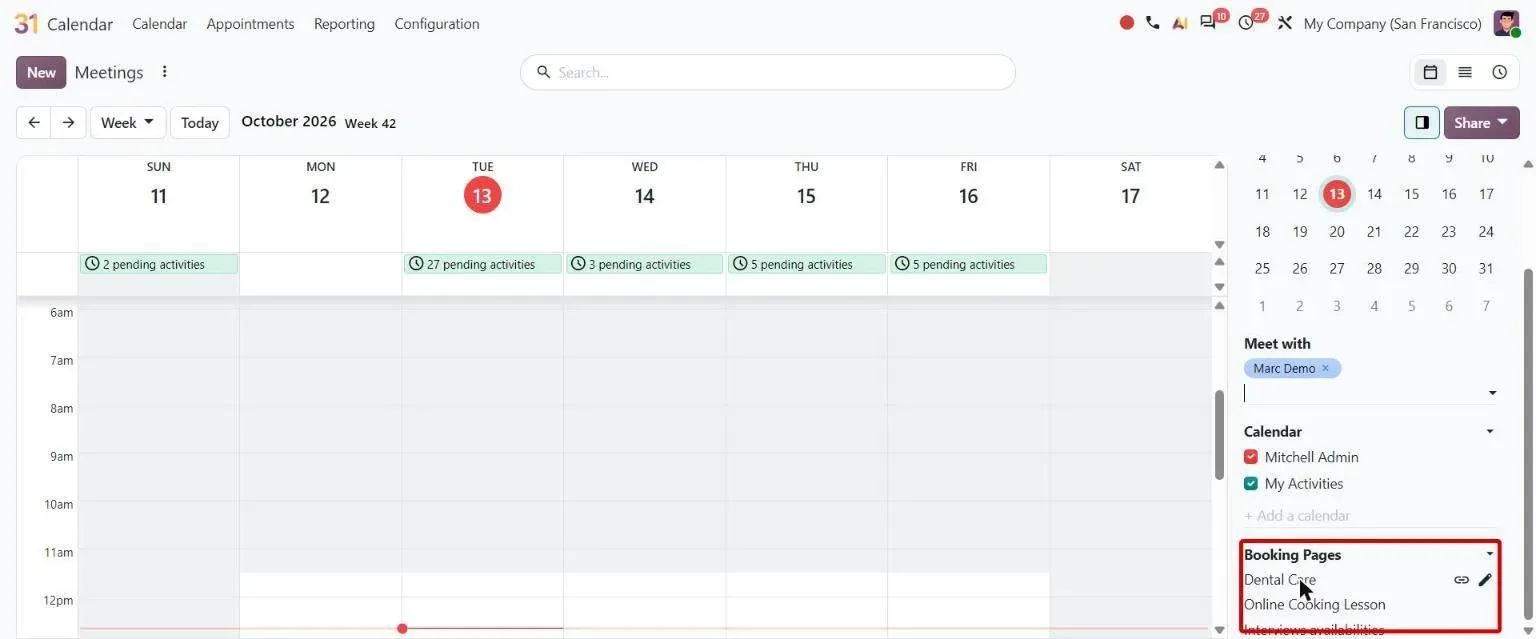Open the Online Cooking Lesson booking page
The width and height of the screenshot is (1536, 639).
pyautogui.click(x=1315, y=604)
